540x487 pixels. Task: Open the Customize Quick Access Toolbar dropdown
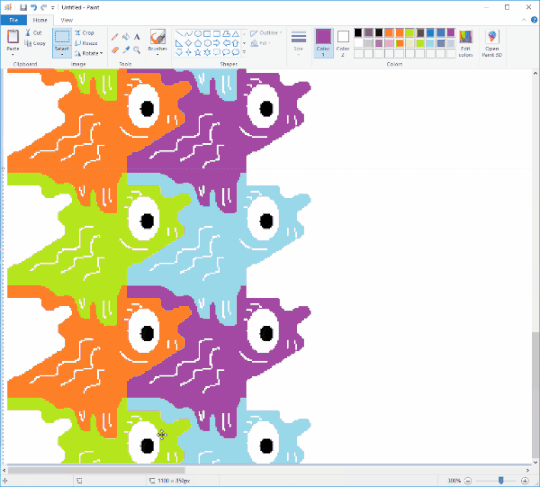[x=53, y=7]
